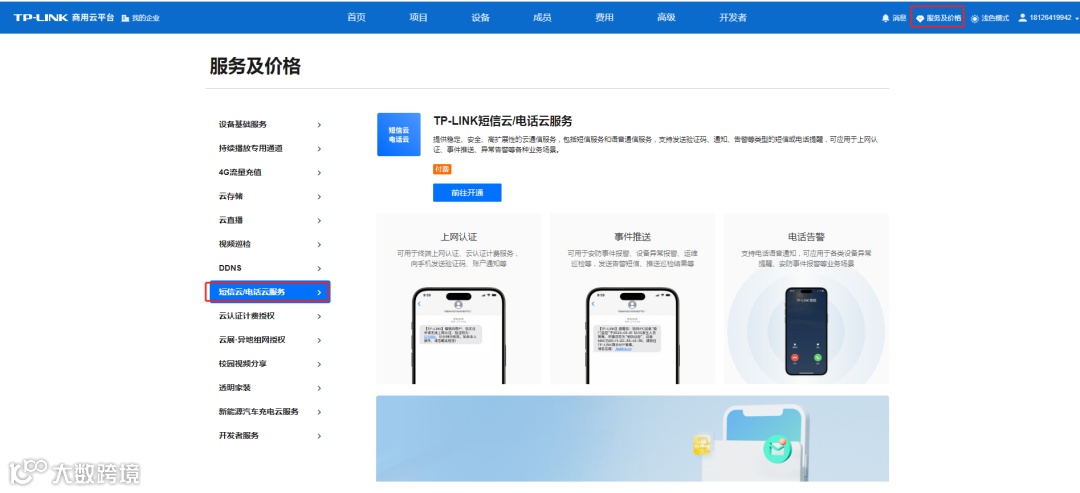Screen dimensions: 1080x493
Task: Click the 我的企业 link
Action: pos(145,18)
